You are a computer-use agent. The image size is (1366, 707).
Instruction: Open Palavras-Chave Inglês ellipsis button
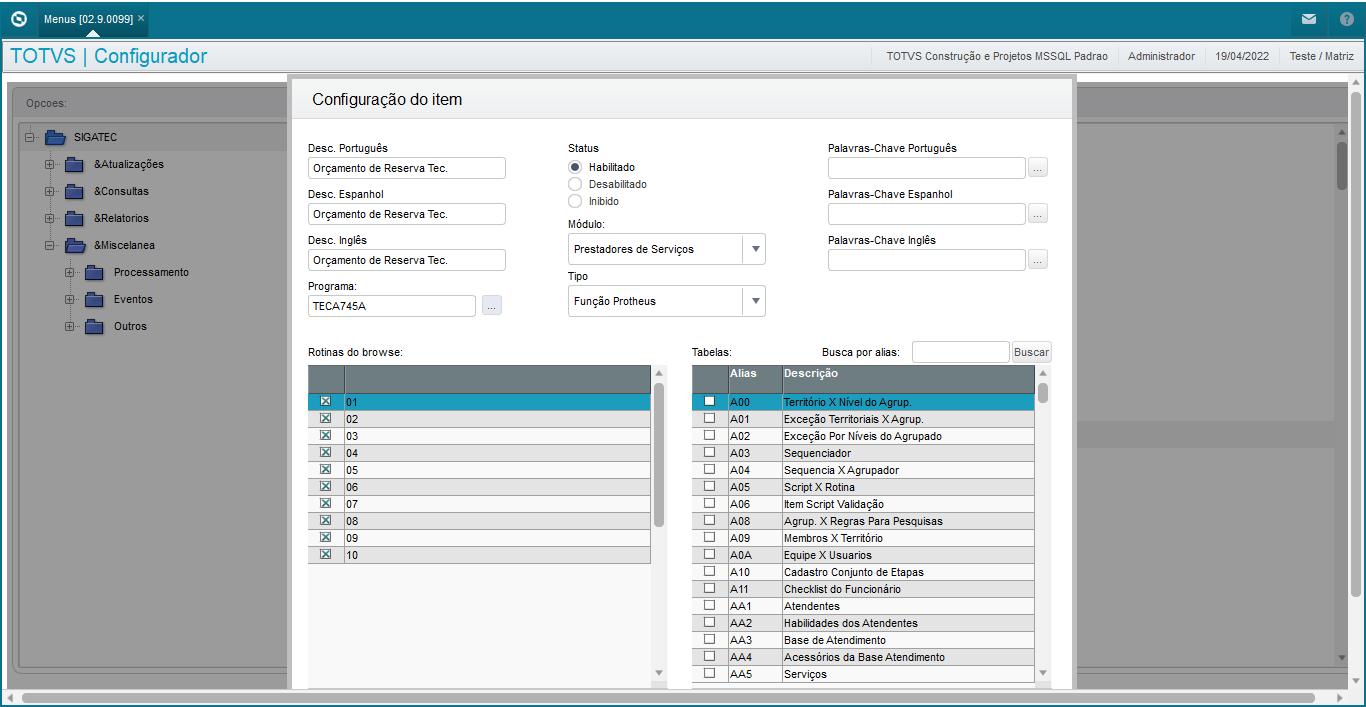1038,260
